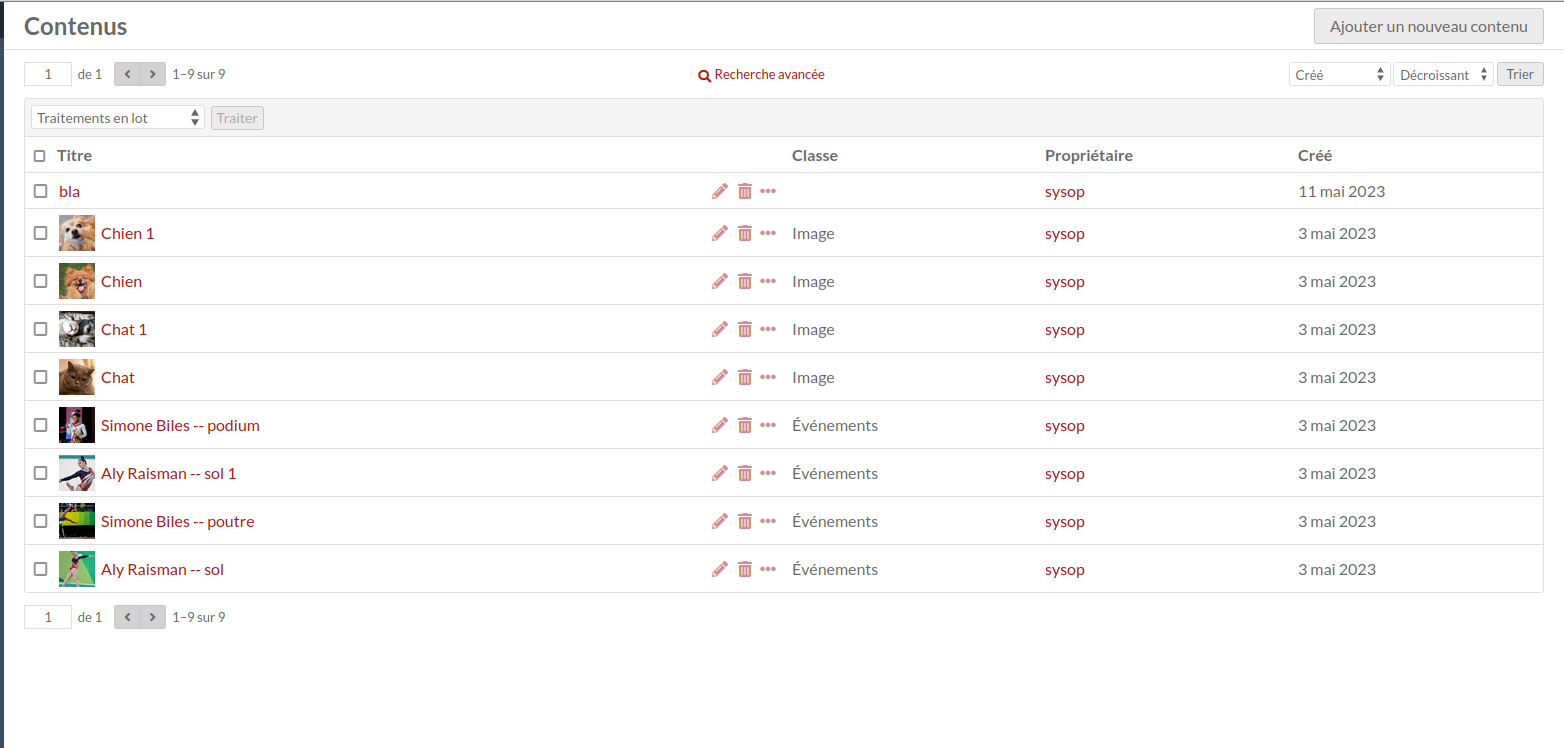Viewport: 1564px width, 748px height.
Task: Edit 'Simone Biles -- poutre' item
Action: click(x=720, y=521)
